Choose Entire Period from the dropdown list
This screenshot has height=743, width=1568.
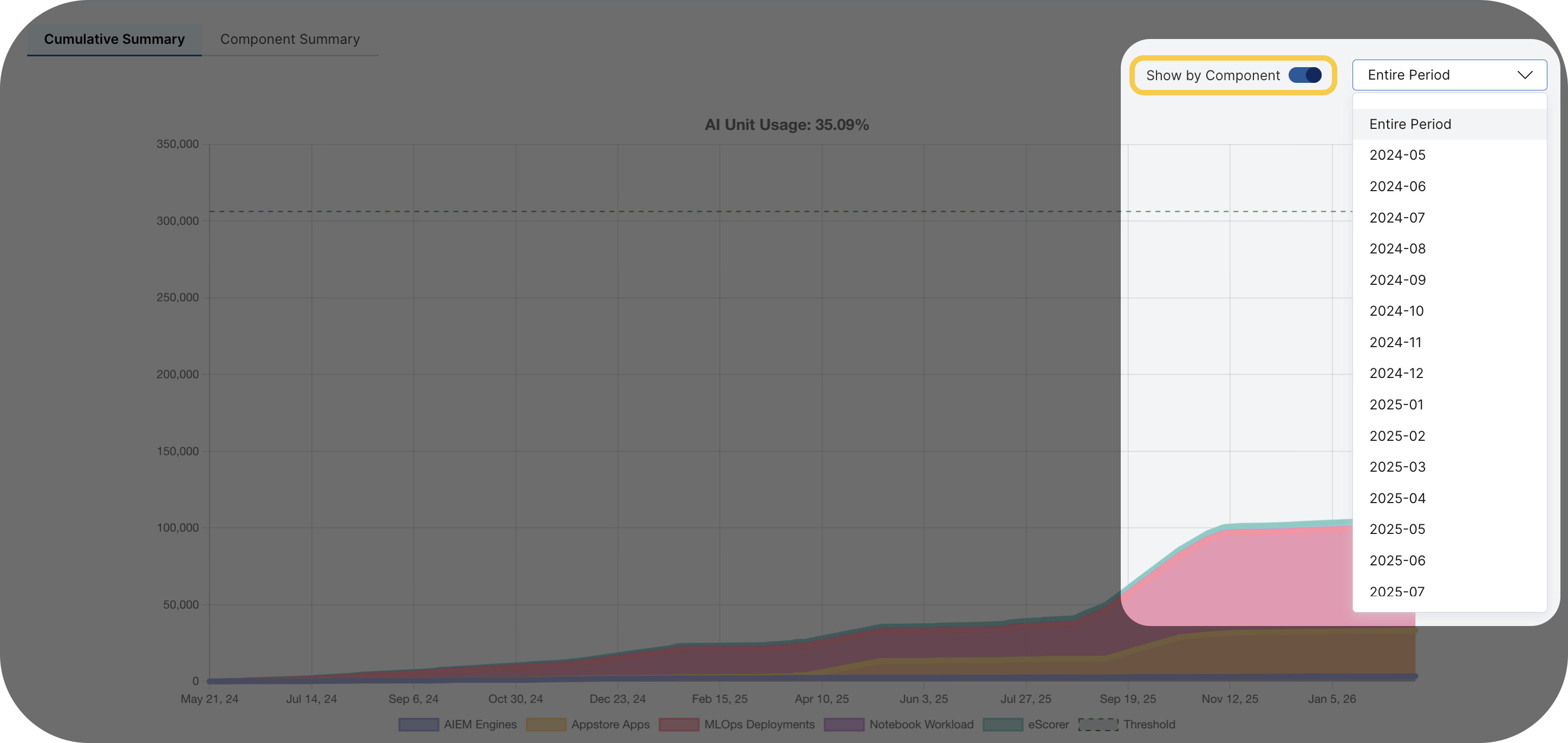click(1410, 123)
